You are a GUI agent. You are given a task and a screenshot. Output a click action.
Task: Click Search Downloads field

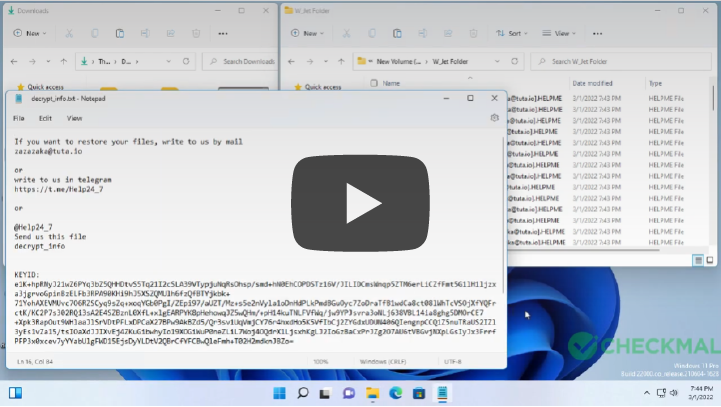(x=240, y=61)
